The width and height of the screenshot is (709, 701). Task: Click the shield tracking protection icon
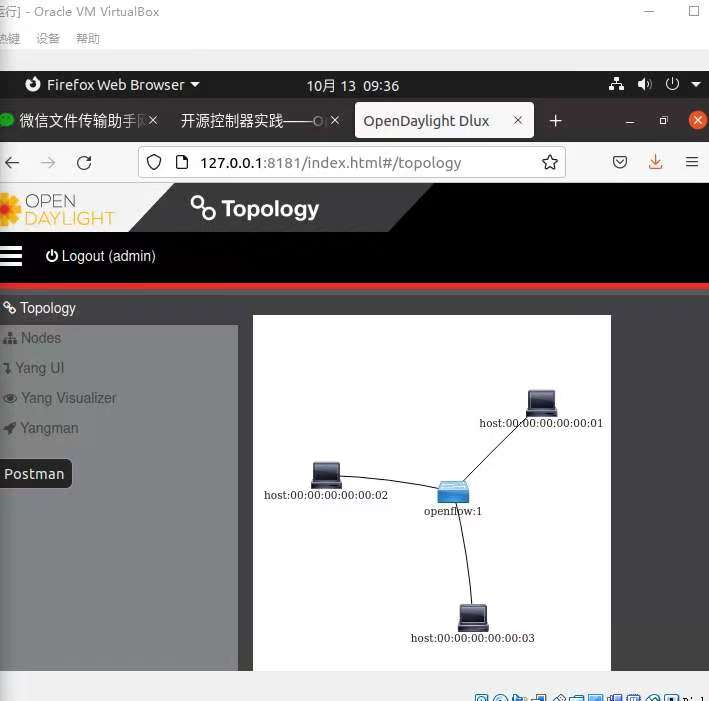click(154, 162)
